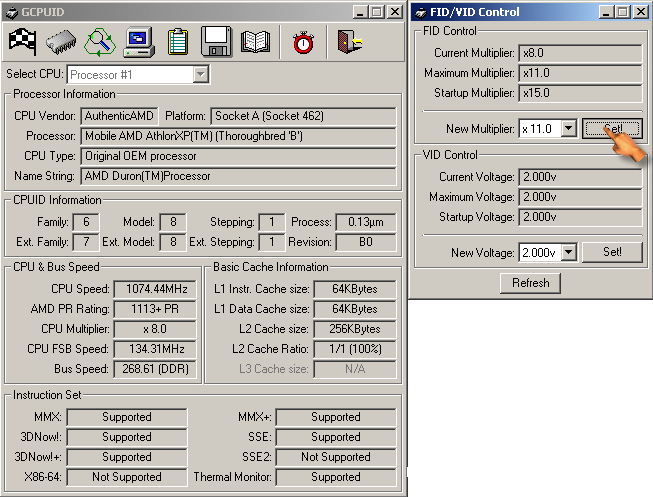
Task: Close the FID/VID Control window
Action: tap(639, 12)
